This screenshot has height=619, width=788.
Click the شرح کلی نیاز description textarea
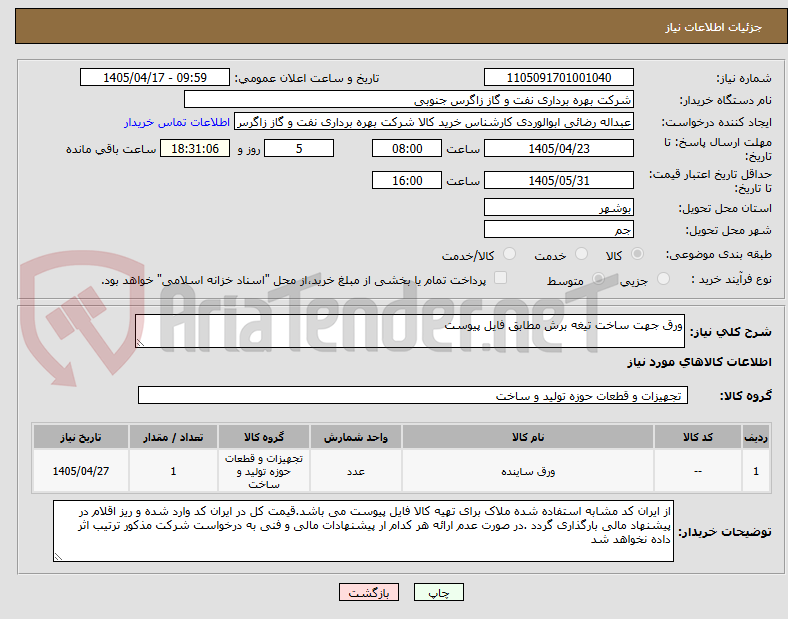tap(410, 331)
